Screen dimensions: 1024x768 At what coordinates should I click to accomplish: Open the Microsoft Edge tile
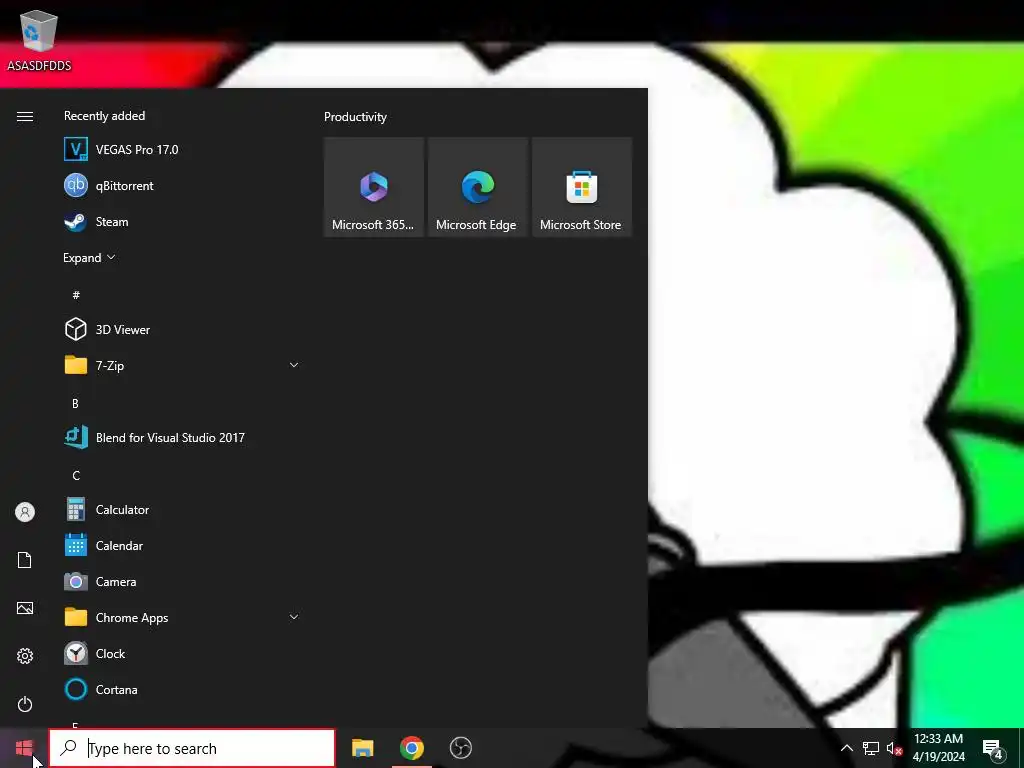point(477,187)
